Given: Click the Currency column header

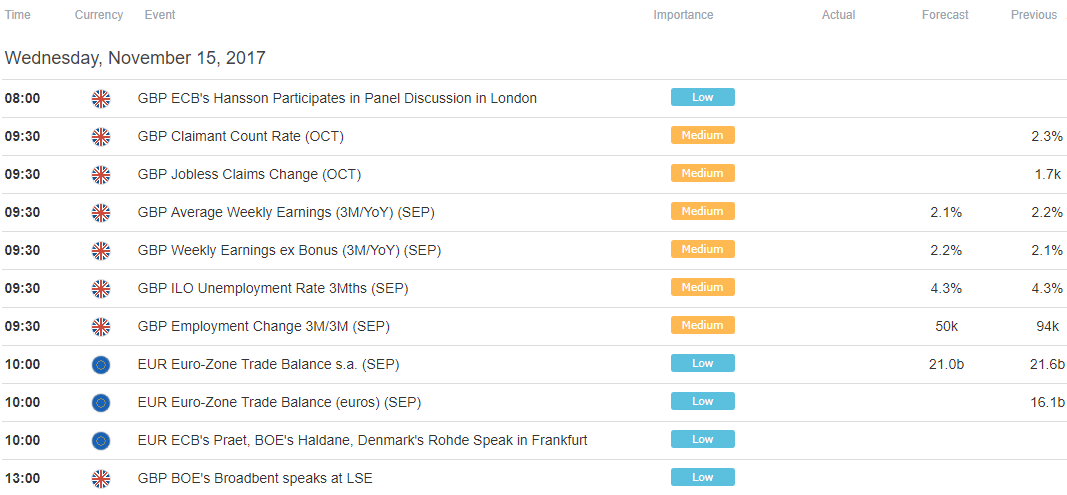Looking at the screenshot, I should (97, 15).
